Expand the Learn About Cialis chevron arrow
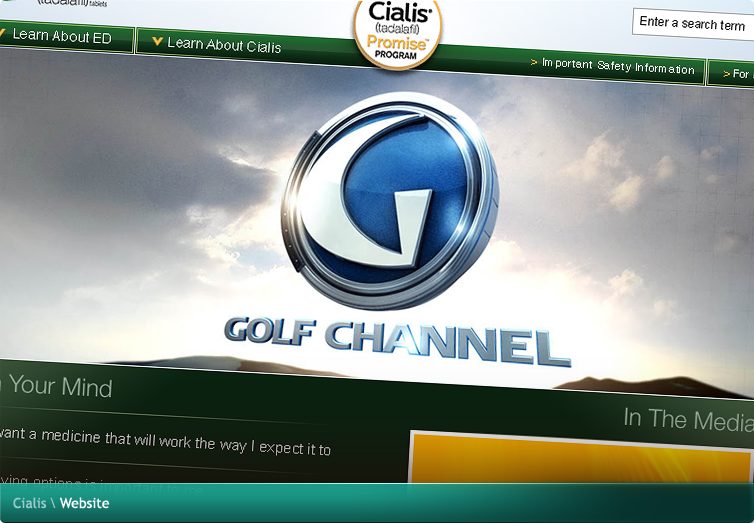This screenshot has width=754, height=523. (x=157, y=42)
